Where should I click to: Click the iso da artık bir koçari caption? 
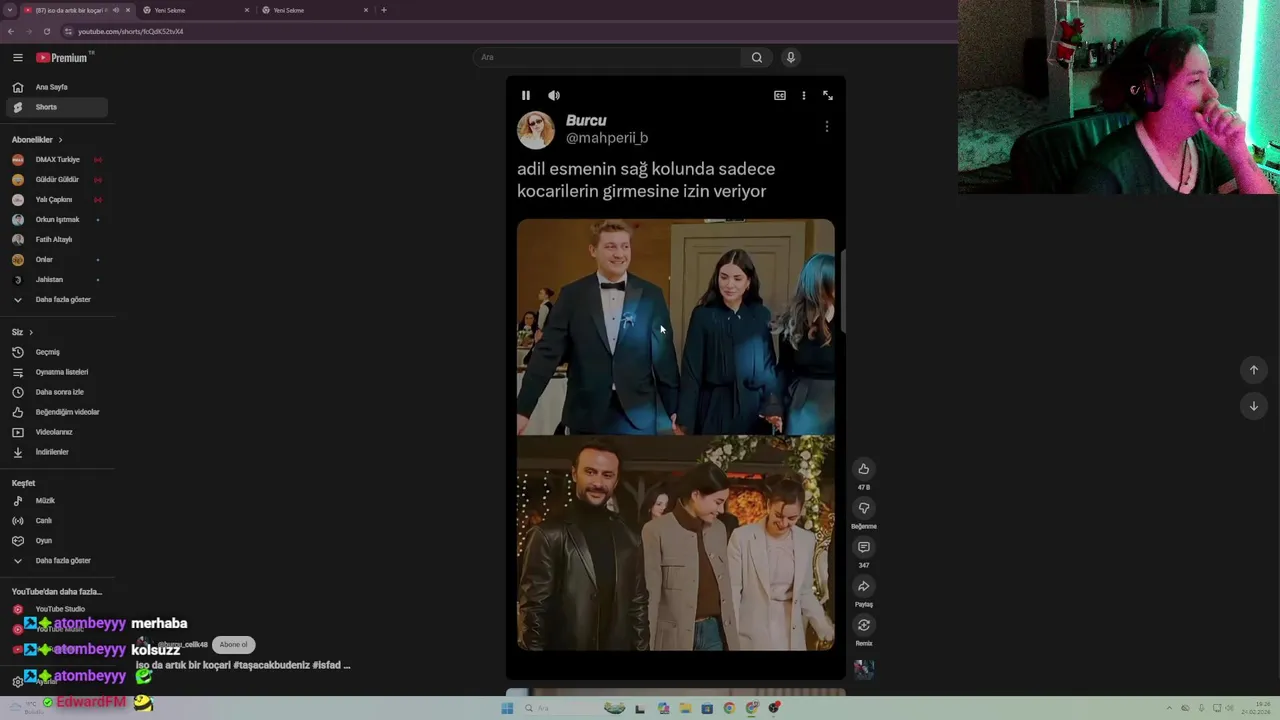click(x=243, y=665)
